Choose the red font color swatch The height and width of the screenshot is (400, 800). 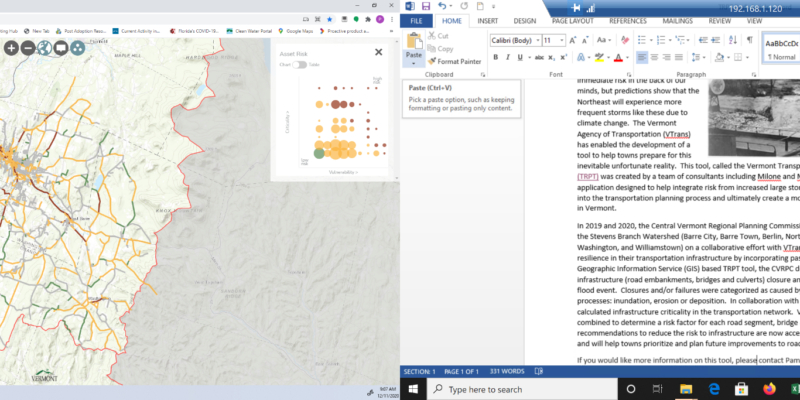(x=617, y=57)
